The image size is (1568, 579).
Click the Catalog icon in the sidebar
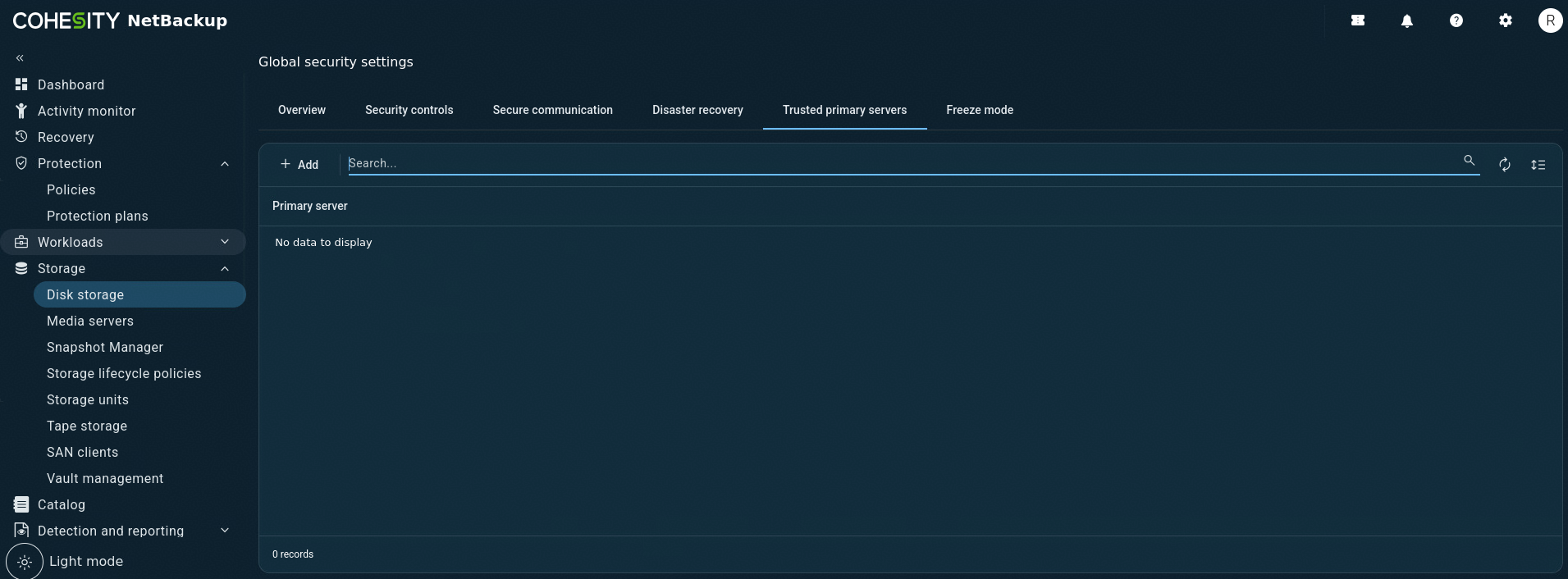(21, 504)
